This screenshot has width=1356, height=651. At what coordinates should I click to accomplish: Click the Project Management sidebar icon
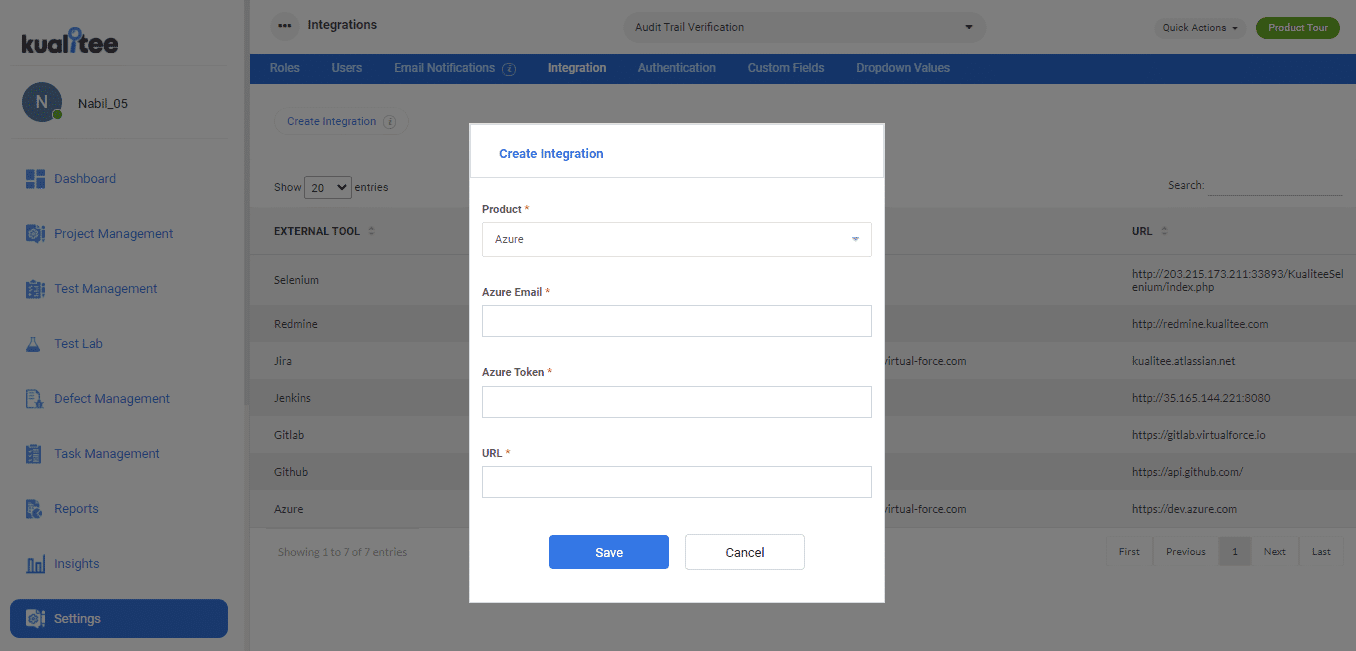pos(35,234)
